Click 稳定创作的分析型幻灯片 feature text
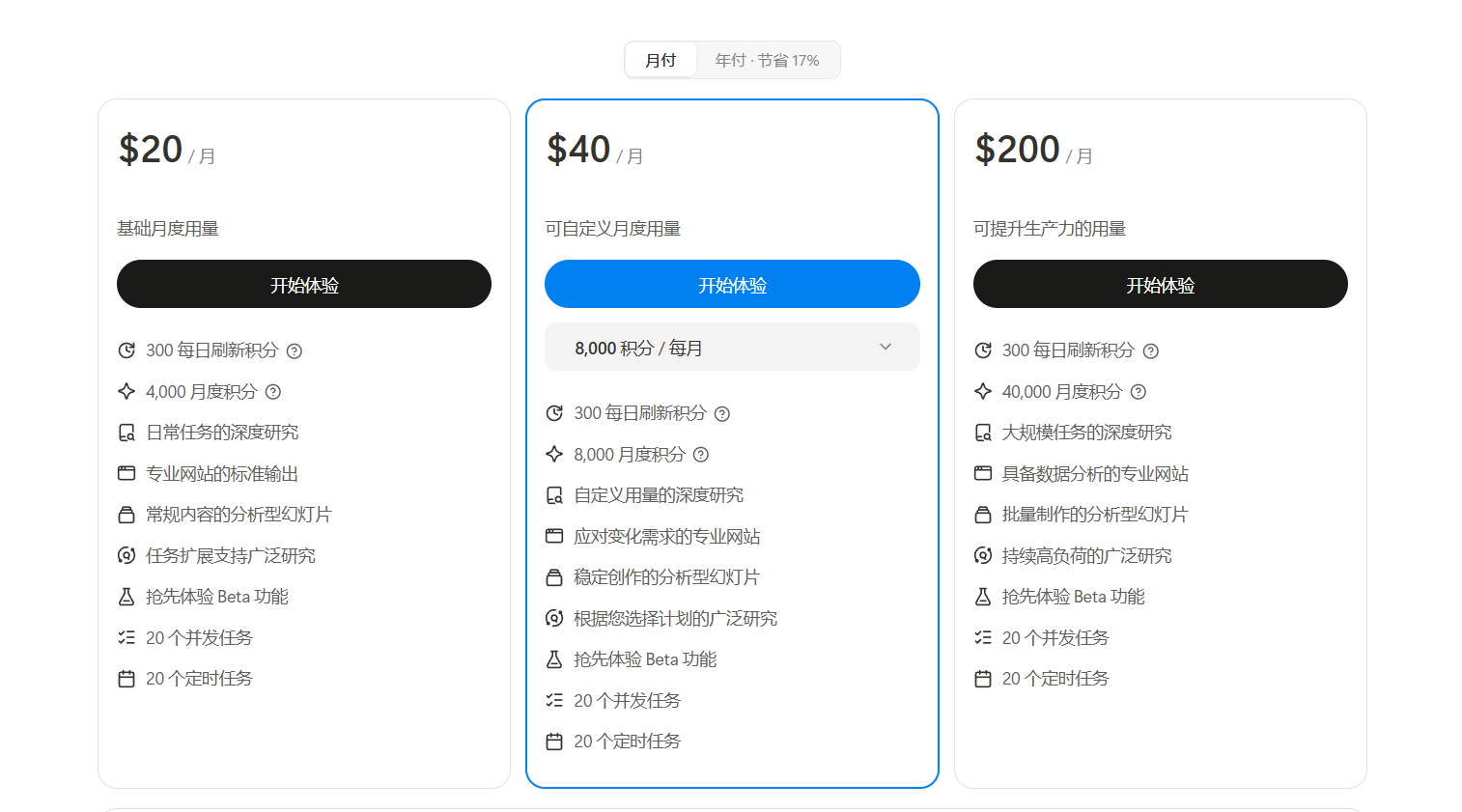Image resolution: width=1462 pixels, height=812 pixels. coord(667,577)
